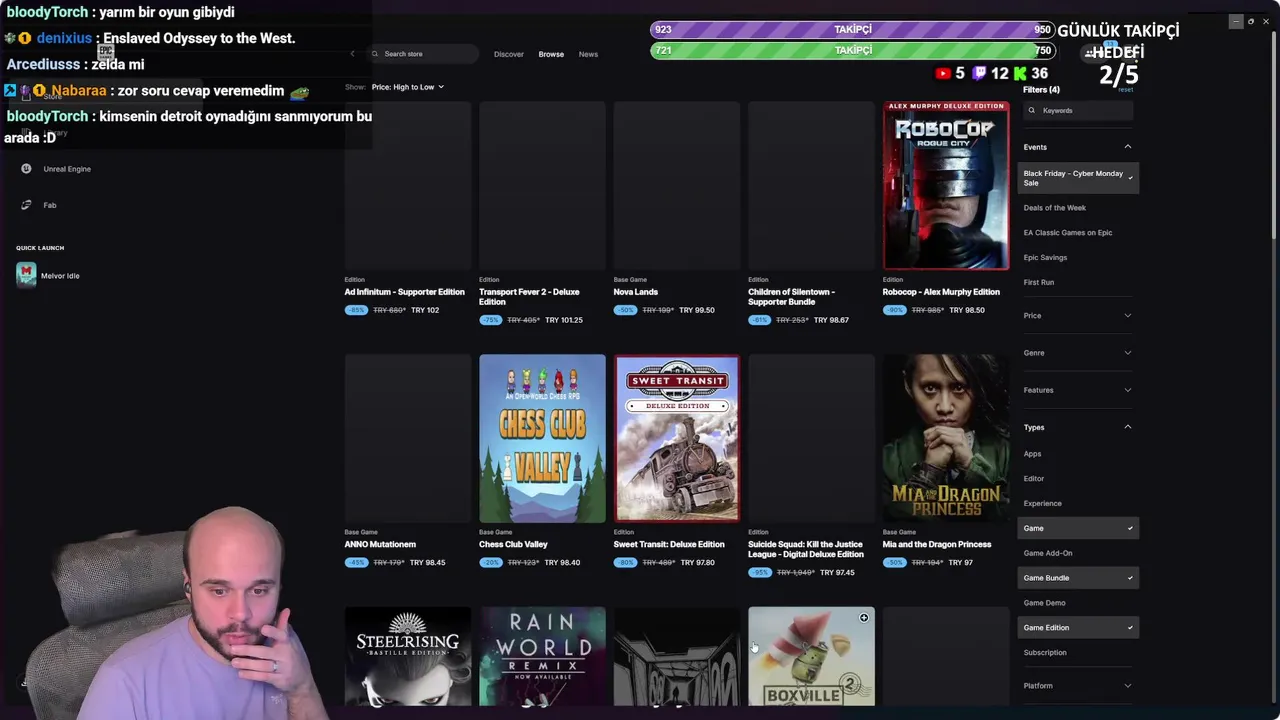Viewport: 1280px width, 720px height.
Task: Open the Steelrising Bastille Edition cover
Action: click(x=408, y=656)
